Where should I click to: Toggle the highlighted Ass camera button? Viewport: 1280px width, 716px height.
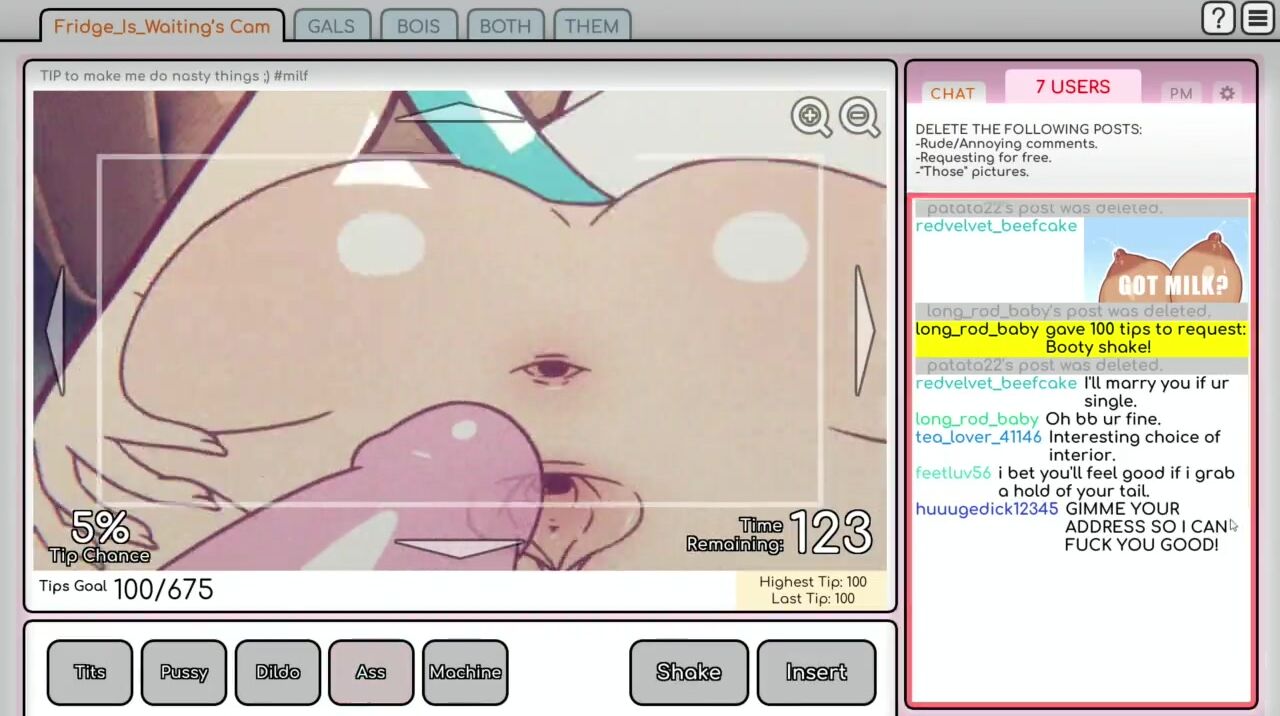[371, 672]
